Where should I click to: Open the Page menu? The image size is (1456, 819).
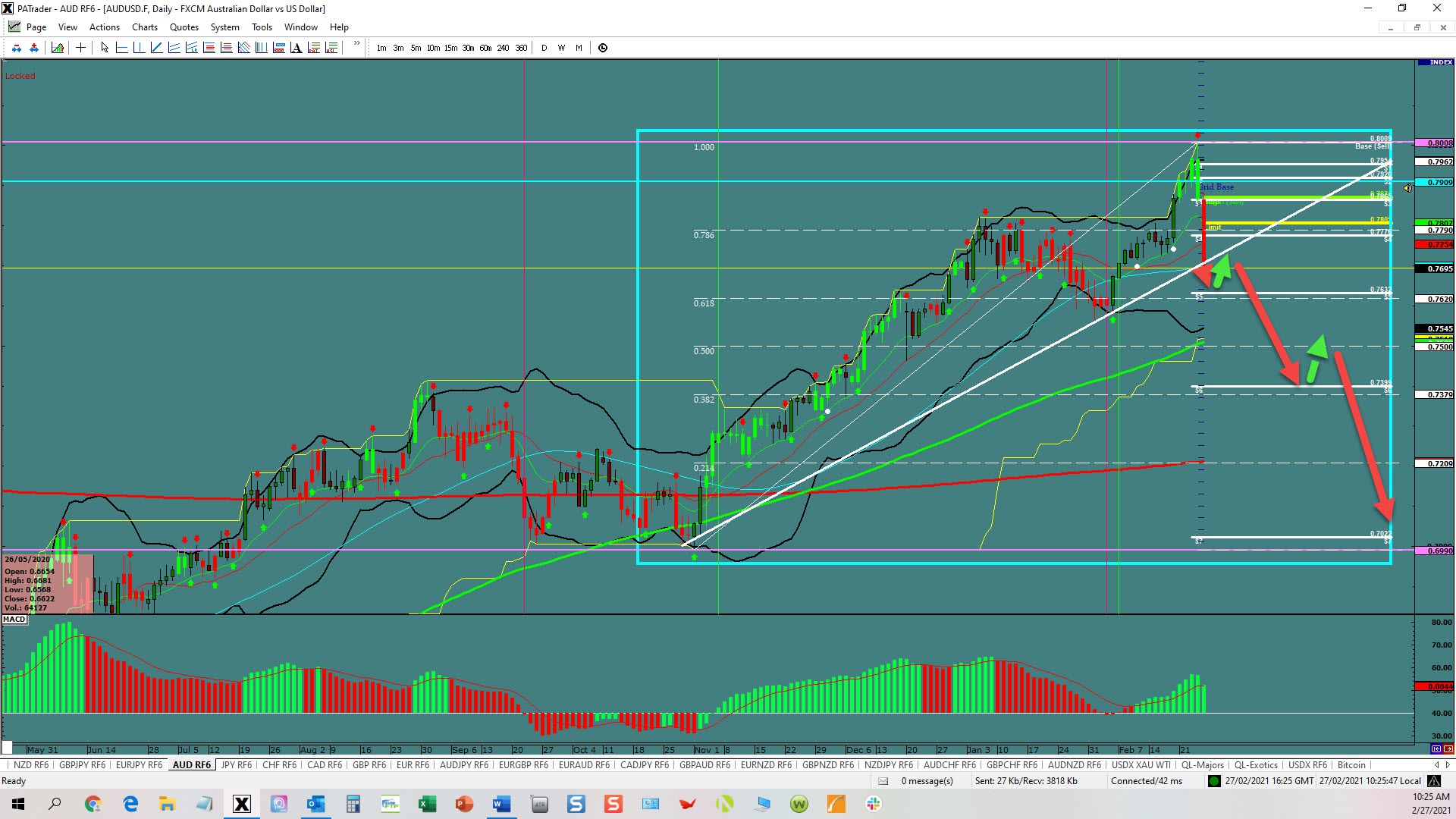[36, 27]
